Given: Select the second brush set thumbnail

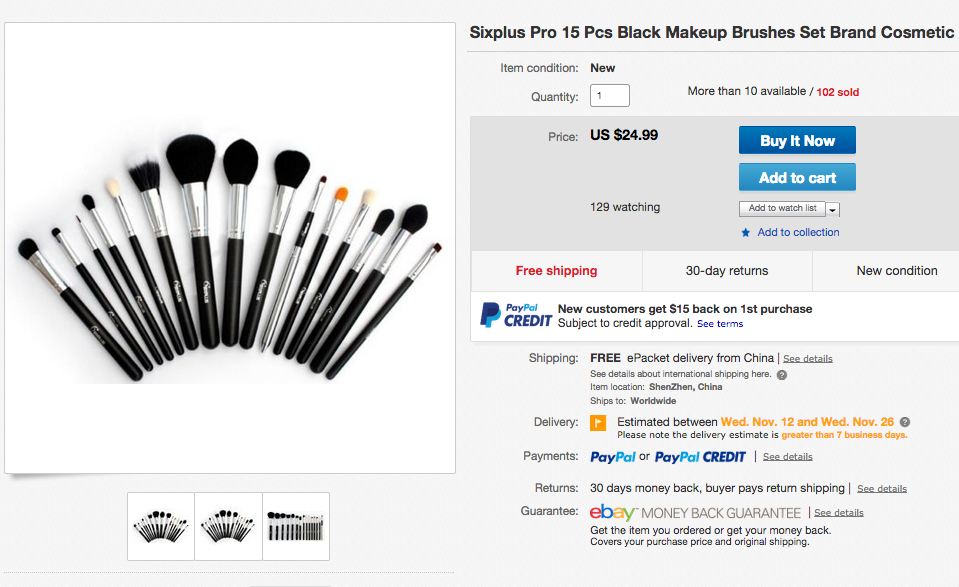Looking at the screenshot, I should click(228, 526).
